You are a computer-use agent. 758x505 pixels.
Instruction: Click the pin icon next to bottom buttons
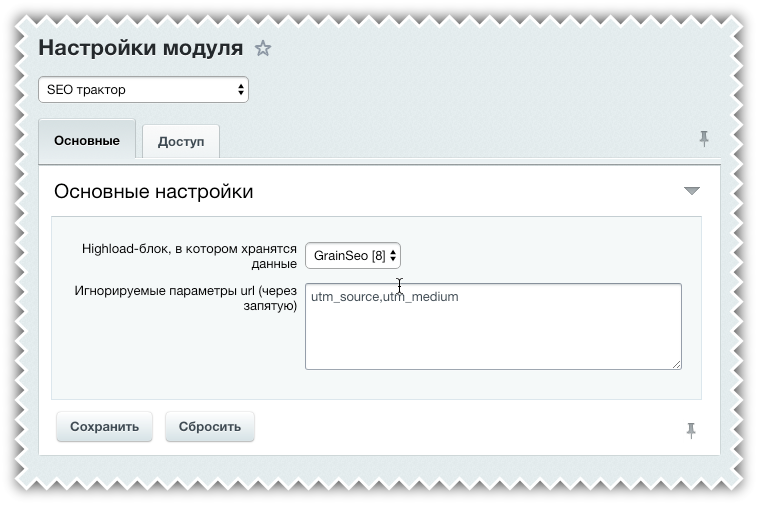(x=690, y=430)
